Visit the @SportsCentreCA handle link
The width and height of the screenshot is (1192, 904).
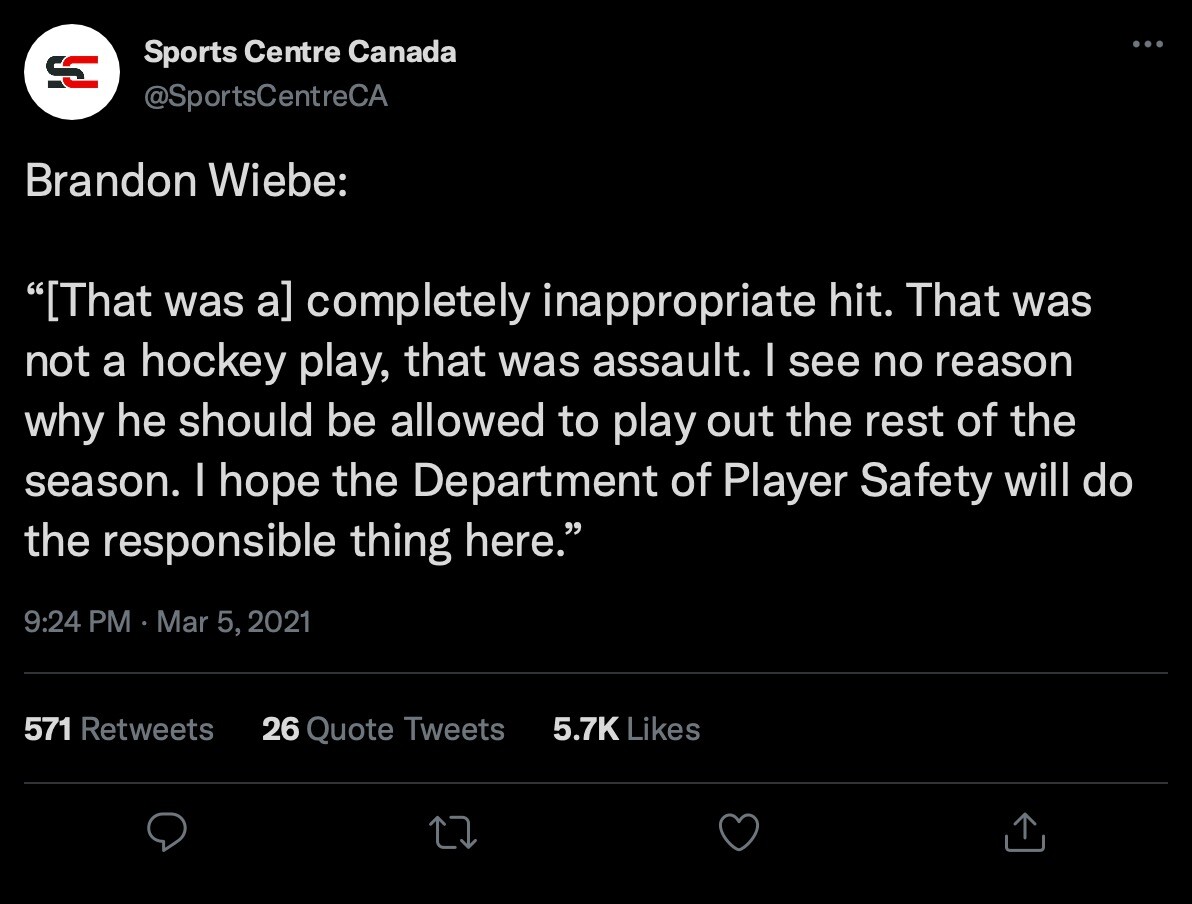[266, 96]
